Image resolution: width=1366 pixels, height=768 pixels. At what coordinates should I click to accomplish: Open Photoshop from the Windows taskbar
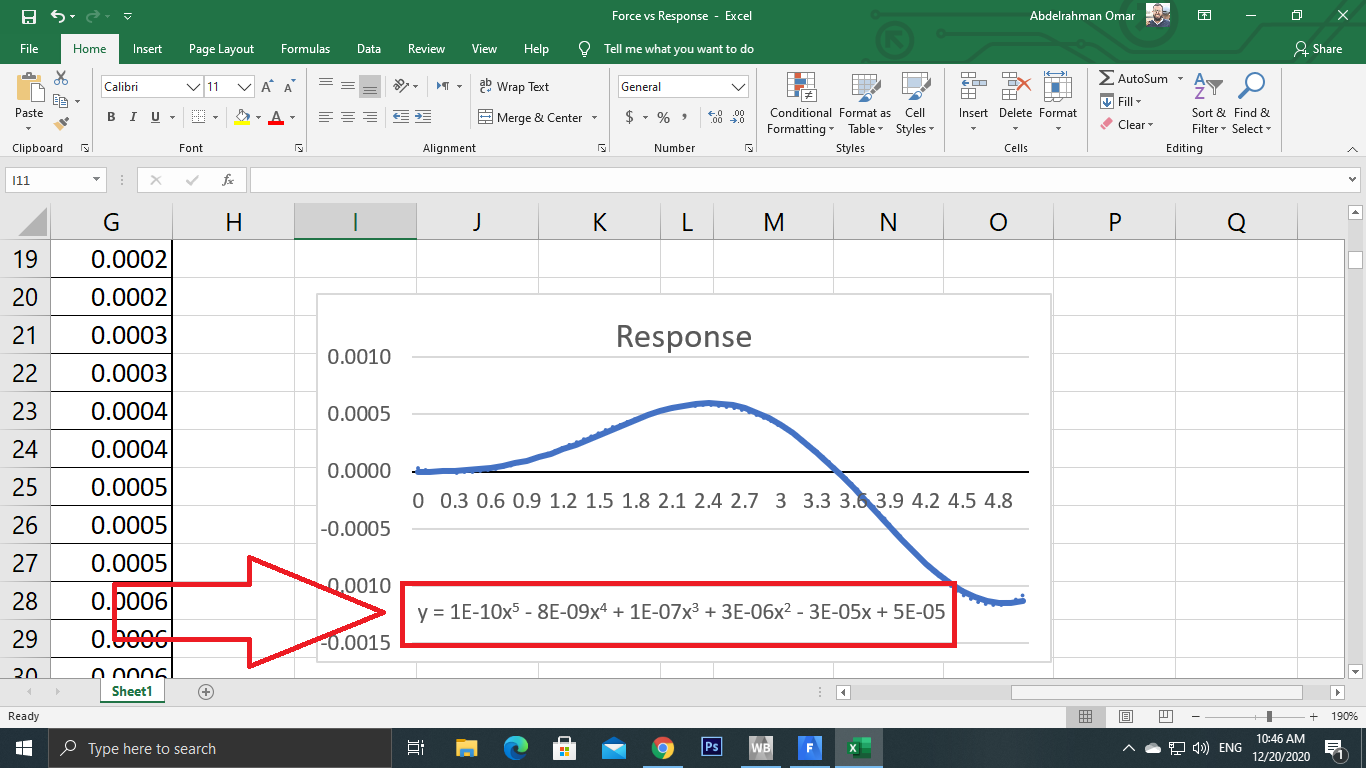[x=712, y=748]
